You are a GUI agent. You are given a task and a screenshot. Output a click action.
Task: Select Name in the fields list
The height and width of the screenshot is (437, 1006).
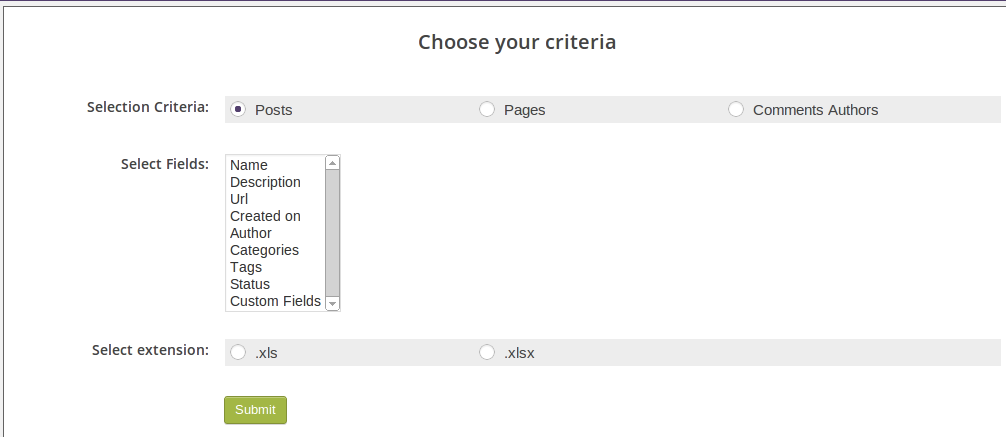pos(249,165)
